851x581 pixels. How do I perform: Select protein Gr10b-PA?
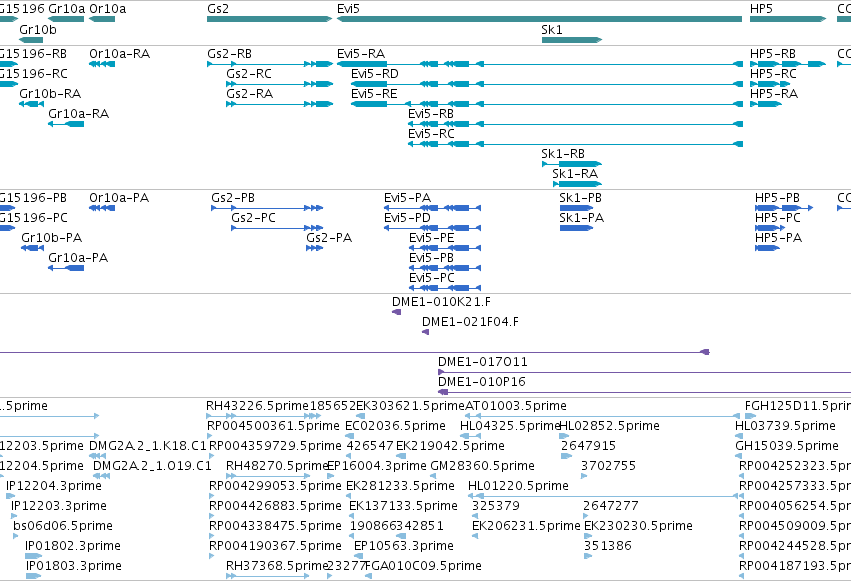click(x=33, y=248)
